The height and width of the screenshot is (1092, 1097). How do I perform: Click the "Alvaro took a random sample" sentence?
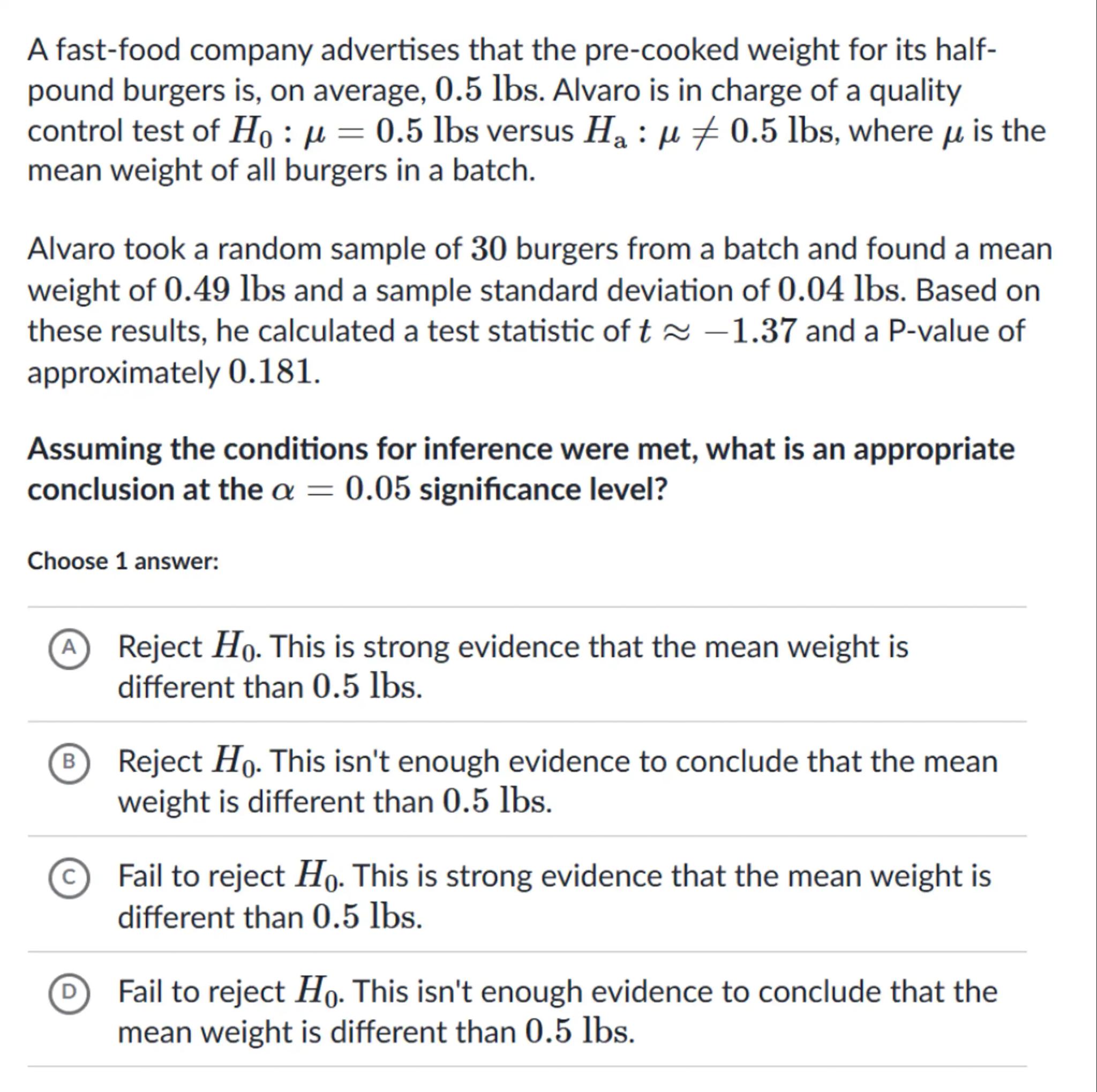coord(539,250)
